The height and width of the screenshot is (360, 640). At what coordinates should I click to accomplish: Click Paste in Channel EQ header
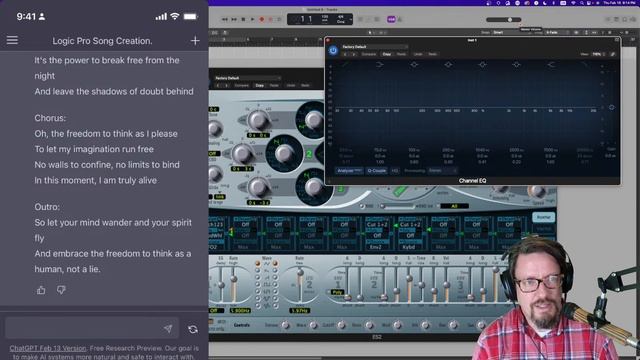point(402,54)
